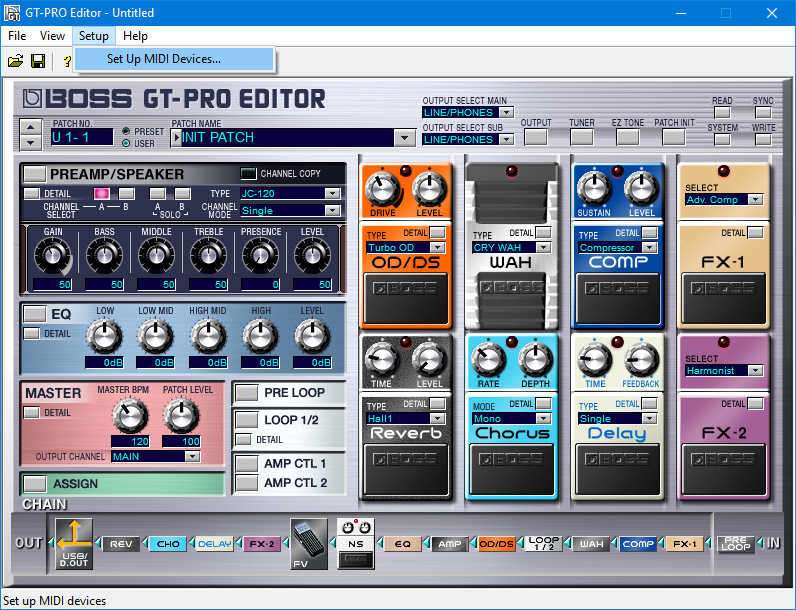Toggle AMP CTL 1 switch
This screenshot has height=610, width=796.
coord(247,463)
